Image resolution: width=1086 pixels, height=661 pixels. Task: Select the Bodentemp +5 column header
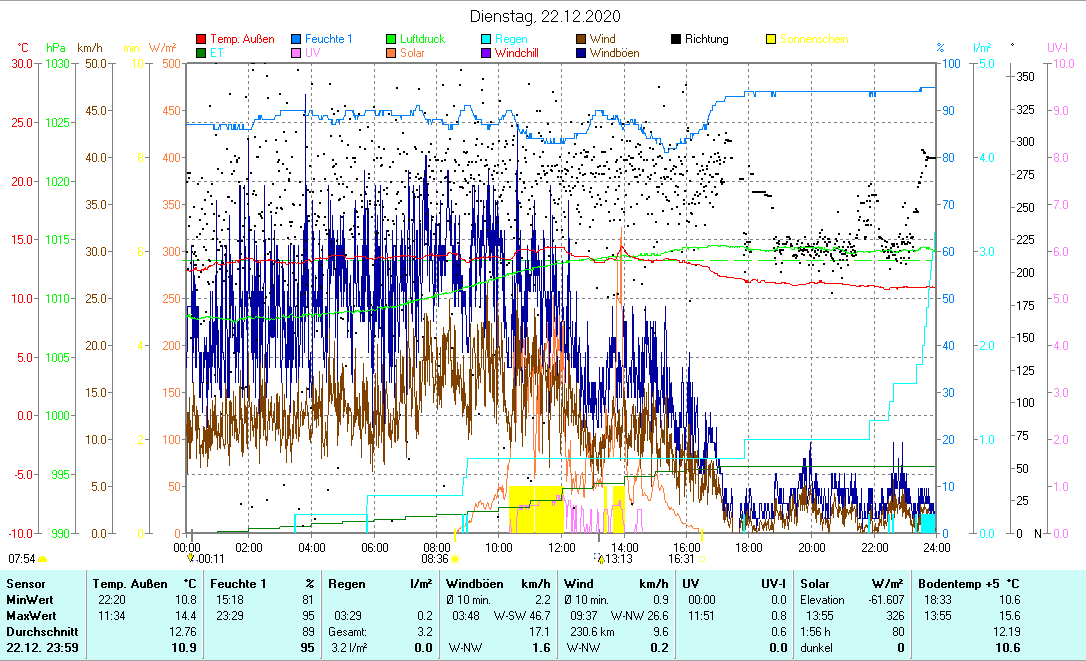coord(968,583)
